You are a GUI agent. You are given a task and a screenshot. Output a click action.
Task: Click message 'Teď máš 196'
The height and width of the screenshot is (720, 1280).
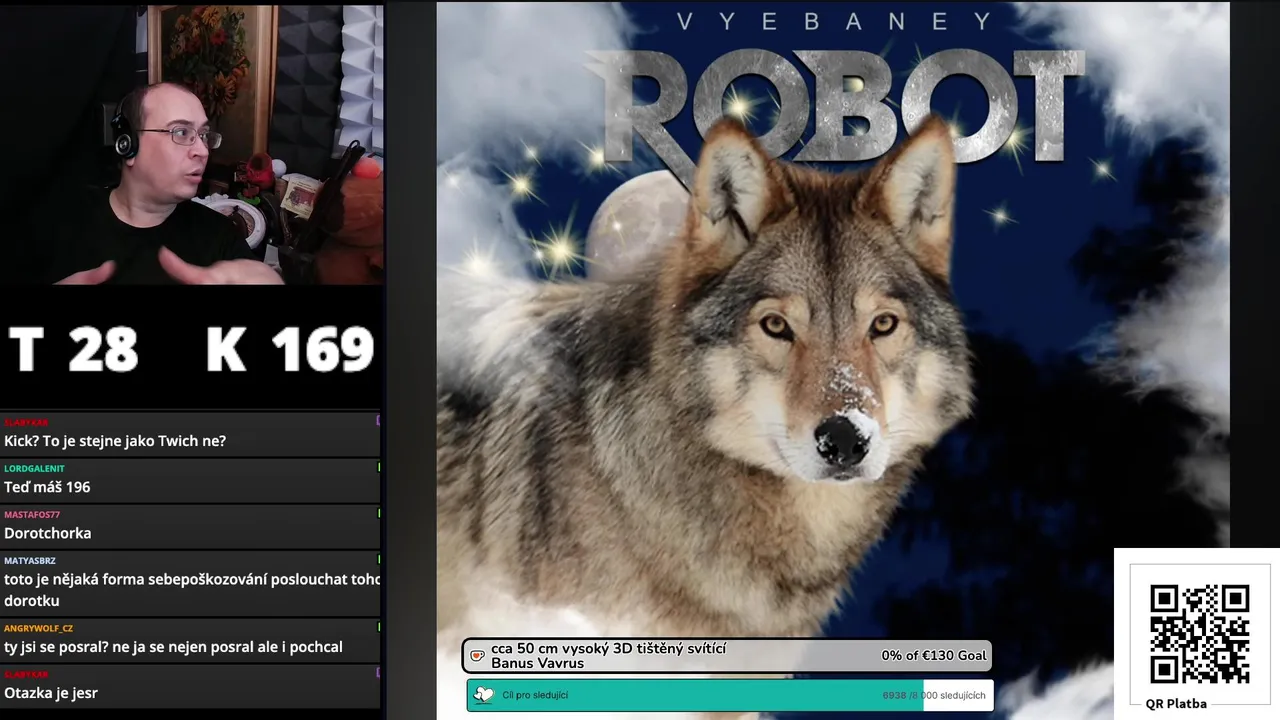47,487
